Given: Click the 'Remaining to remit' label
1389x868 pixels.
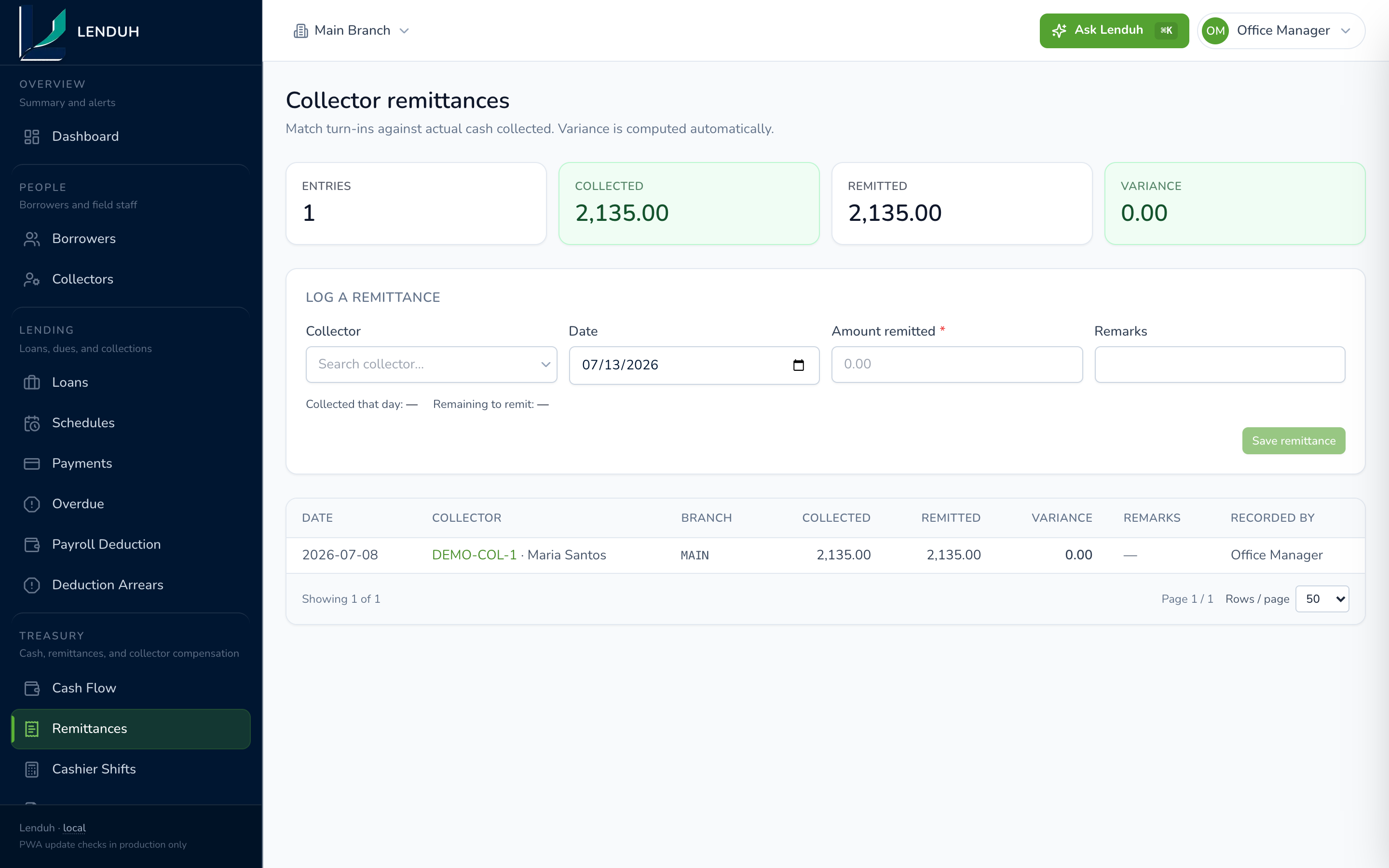Looking at the screenshot, I should click(x=483, y=404).
